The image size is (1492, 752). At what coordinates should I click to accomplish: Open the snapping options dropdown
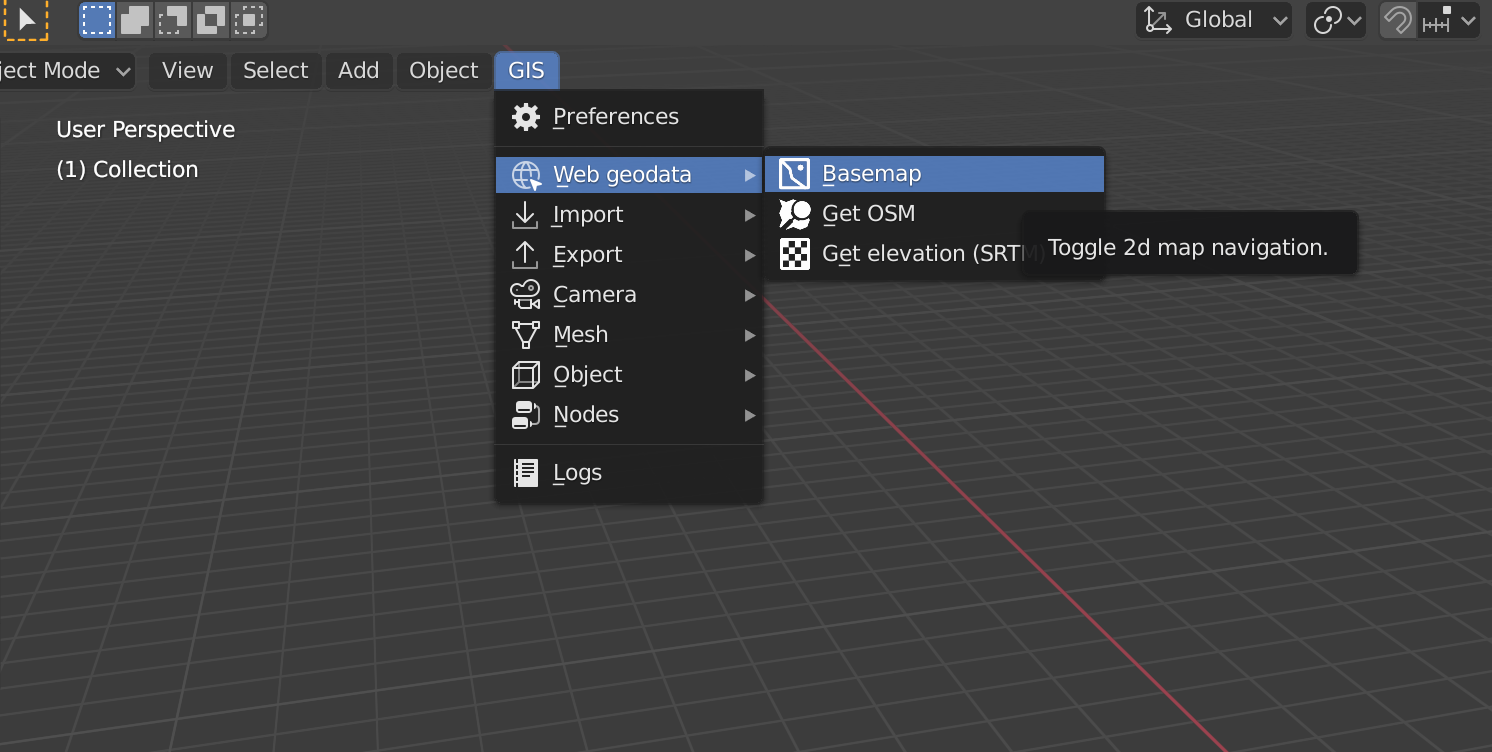1448,20
